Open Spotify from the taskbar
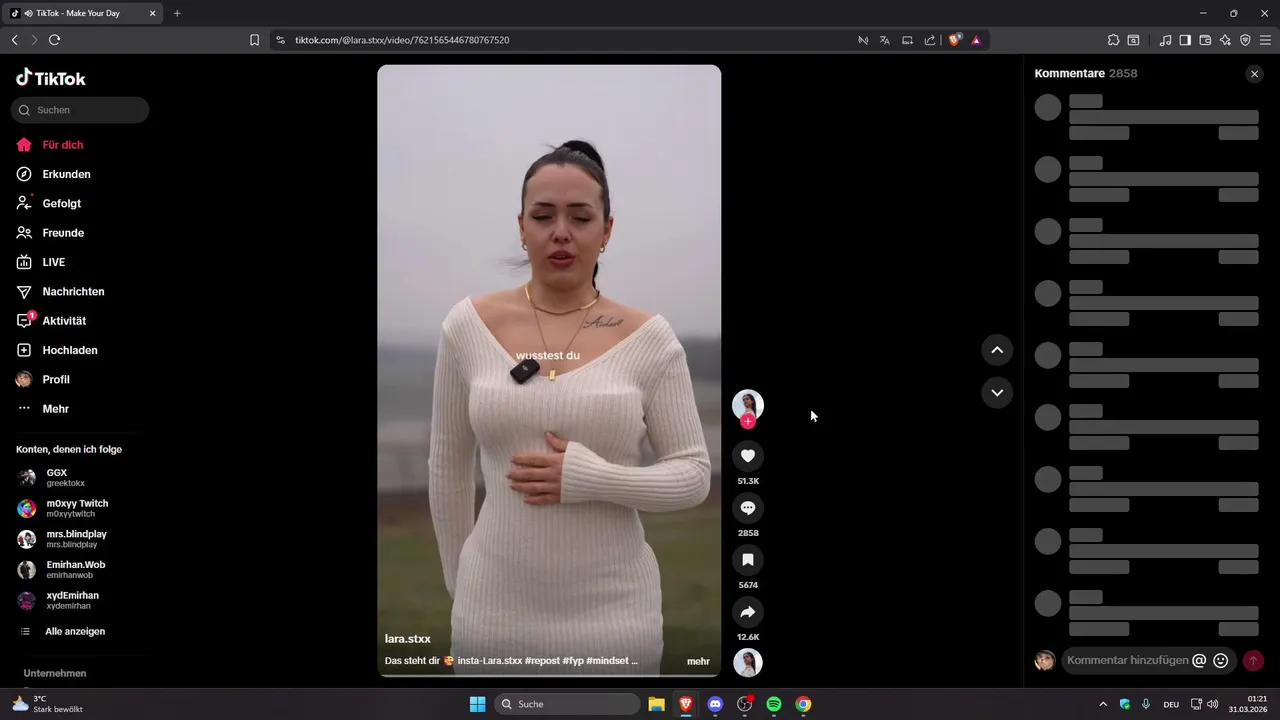 [x=774, y=704]
